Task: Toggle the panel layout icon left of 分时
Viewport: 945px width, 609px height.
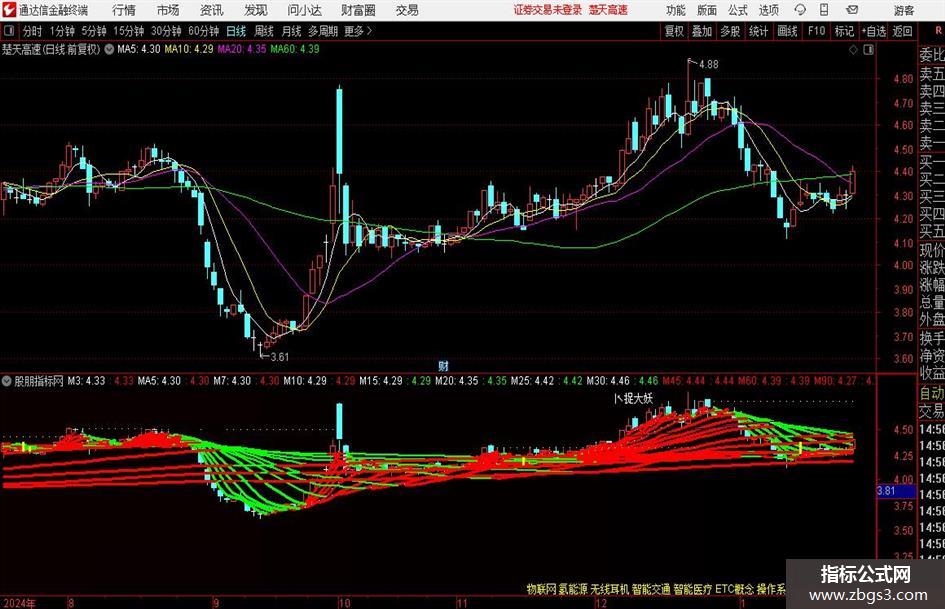Action: click(x=9, y=31)
